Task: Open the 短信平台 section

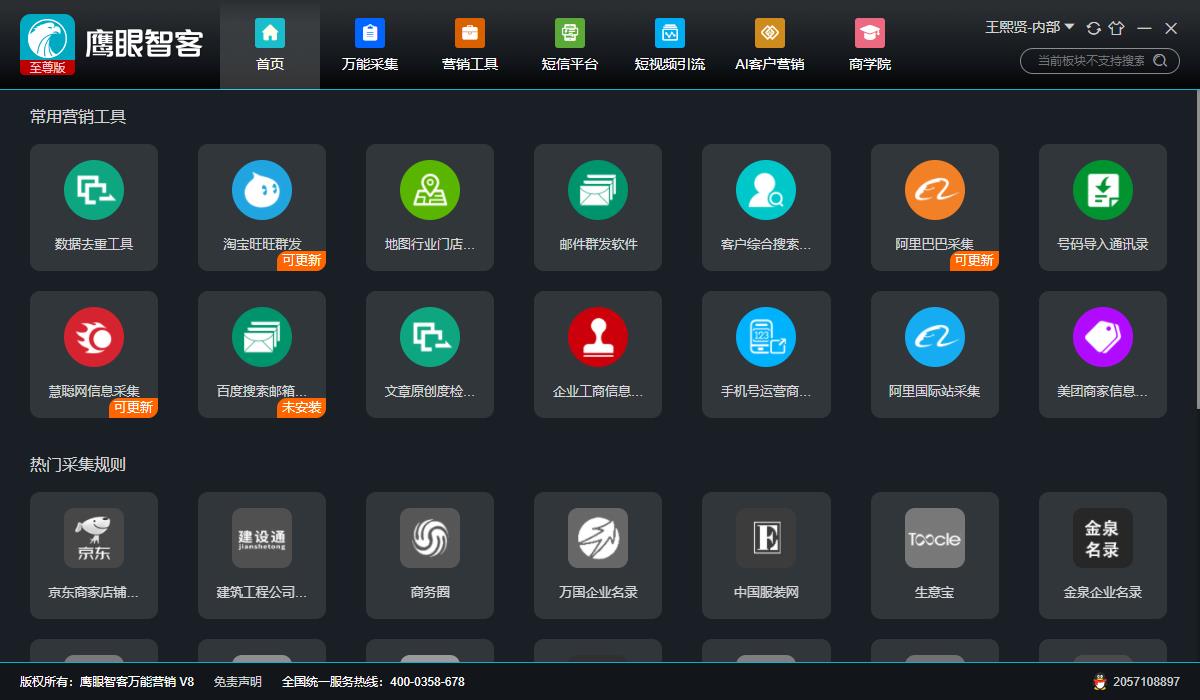Action: coord(569,45)
